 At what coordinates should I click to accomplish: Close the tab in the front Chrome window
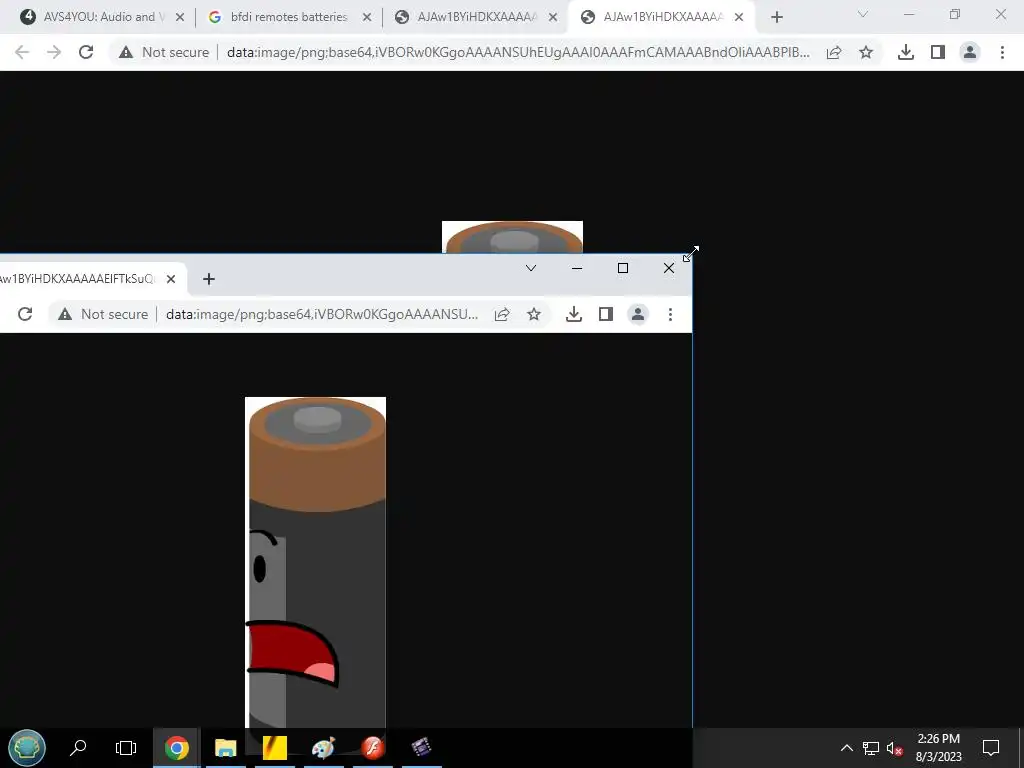point(170,279)
